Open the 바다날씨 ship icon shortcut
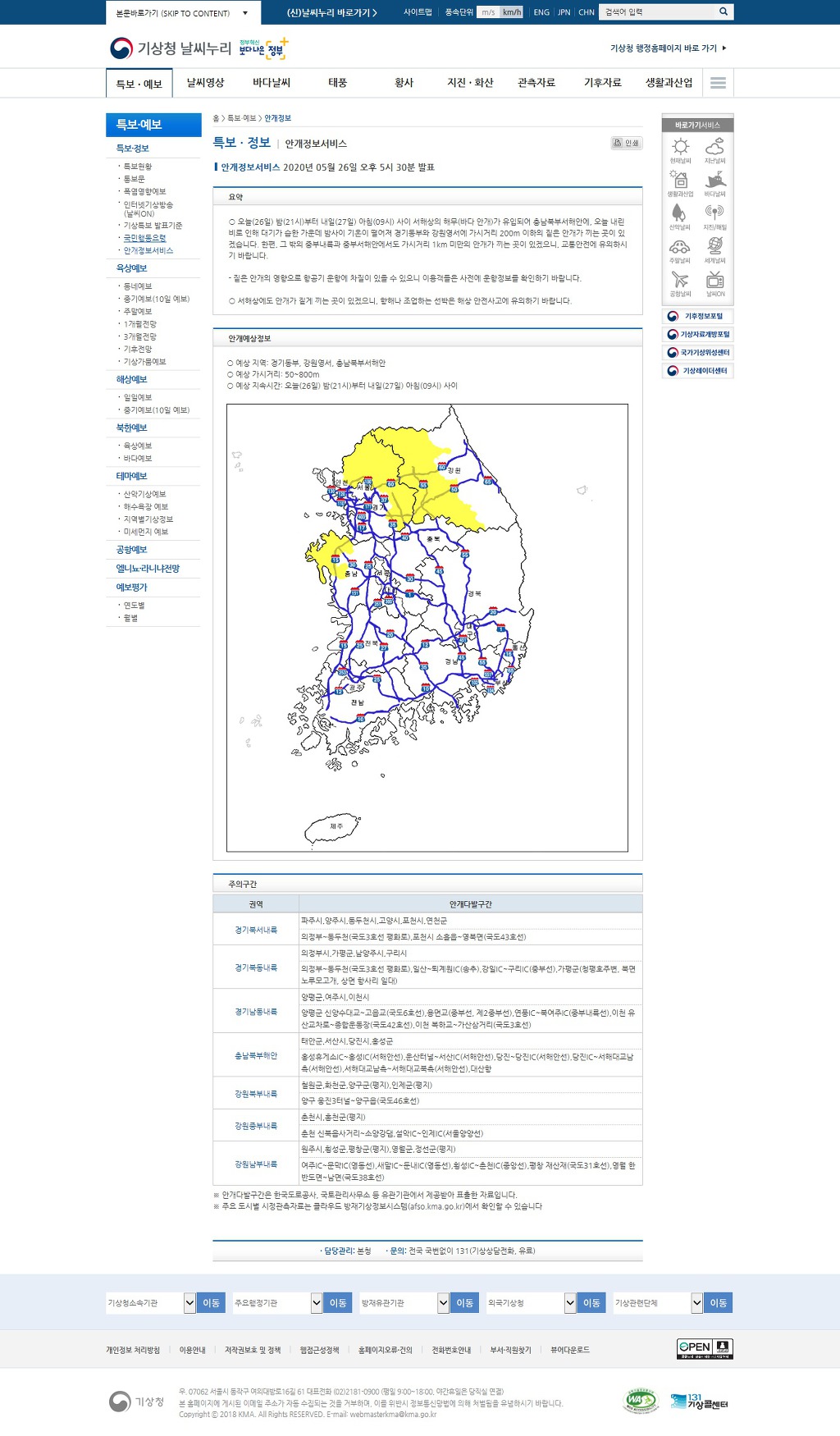This screenshot has width=840, height=1436. point(714,184)
